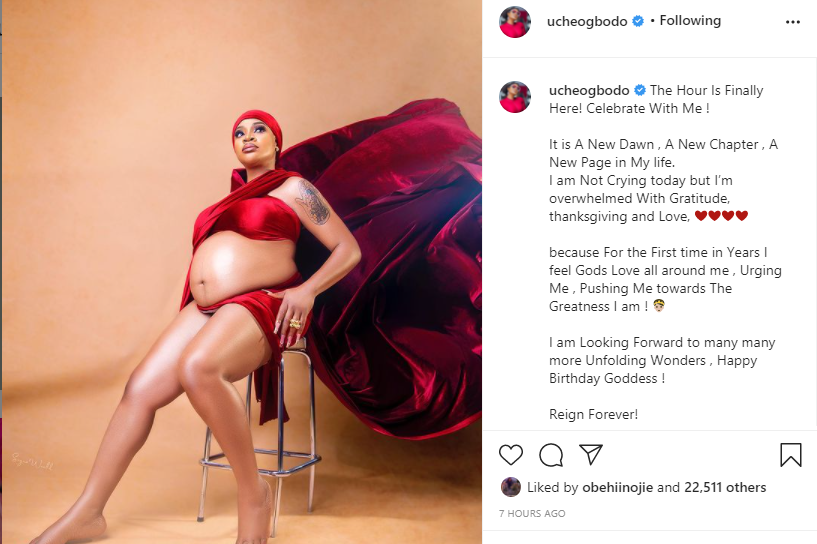Viewport: 817px width, 544px height.
Task: Visit obehiinojie's profile from likes
Action: click(617, 488)
